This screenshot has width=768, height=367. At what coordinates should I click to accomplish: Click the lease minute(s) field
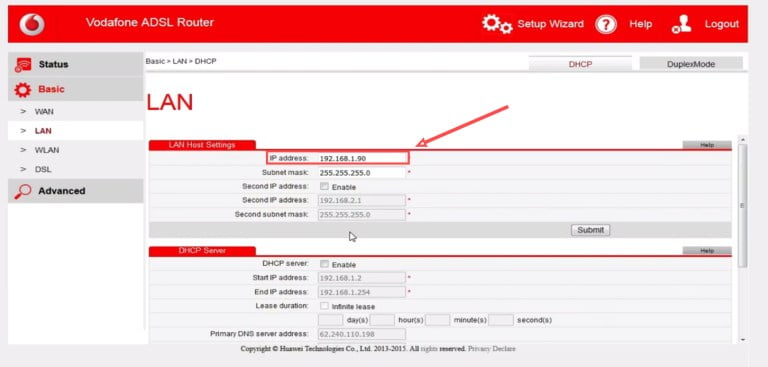437,320
